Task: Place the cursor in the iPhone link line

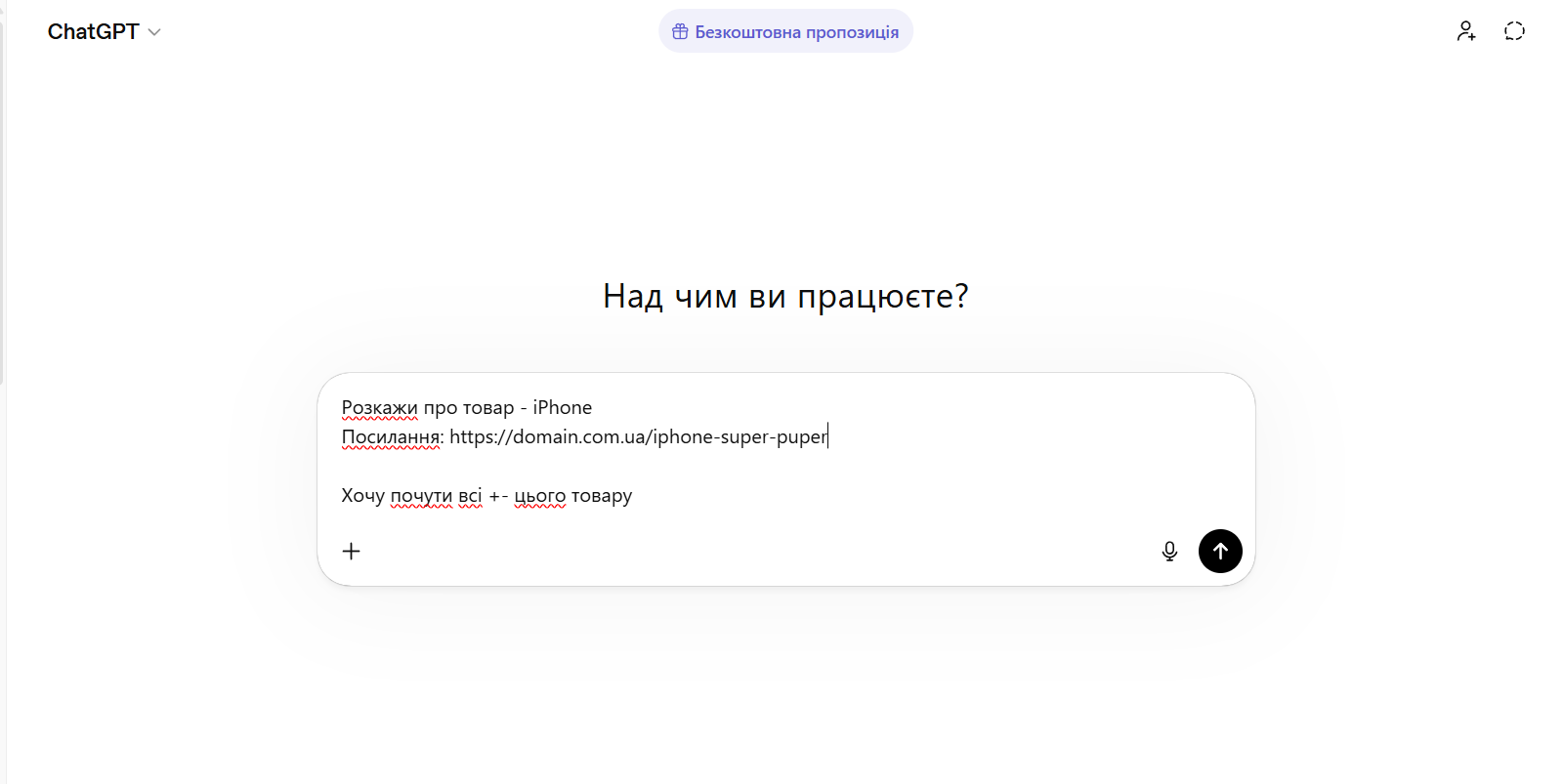Action: tap(584, 436)
